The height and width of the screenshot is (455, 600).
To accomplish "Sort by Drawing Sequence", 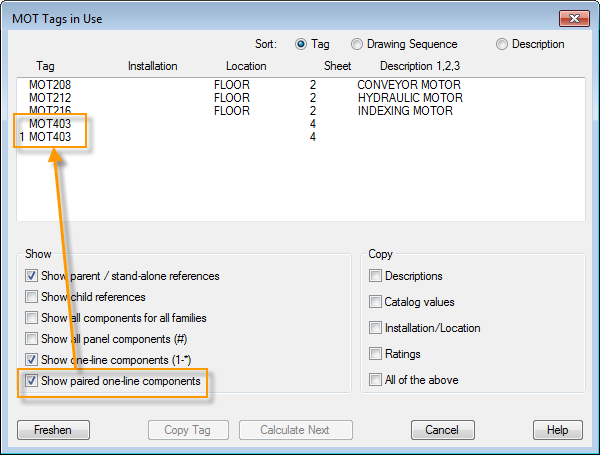I will coord(357,44).
